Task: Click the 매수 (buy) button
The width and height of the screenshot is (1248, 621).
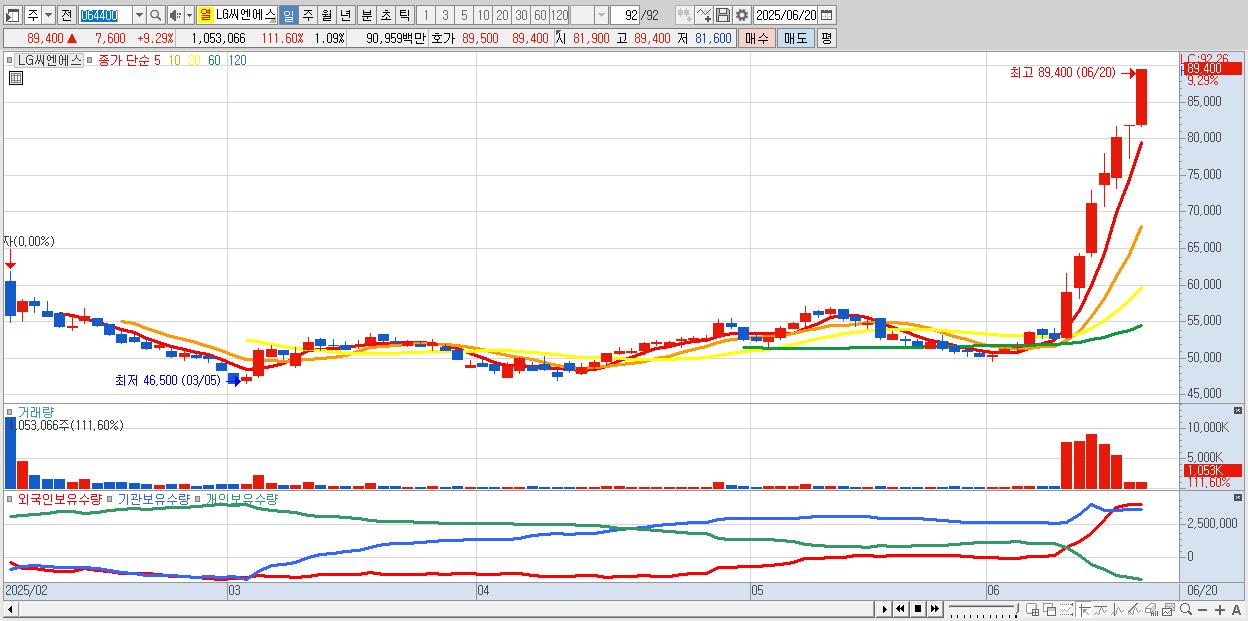Action: point(757,38)
